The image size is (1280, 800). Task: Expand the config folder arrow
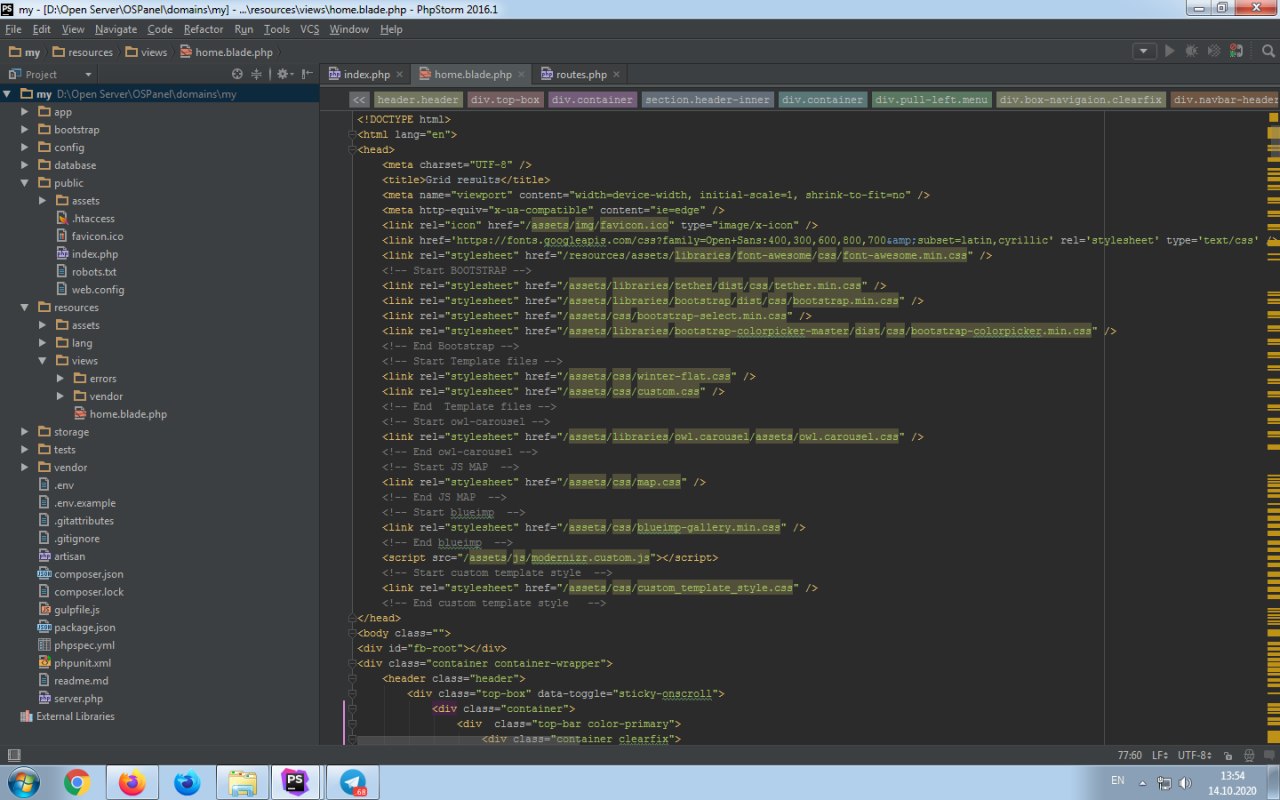coord(26,147)
